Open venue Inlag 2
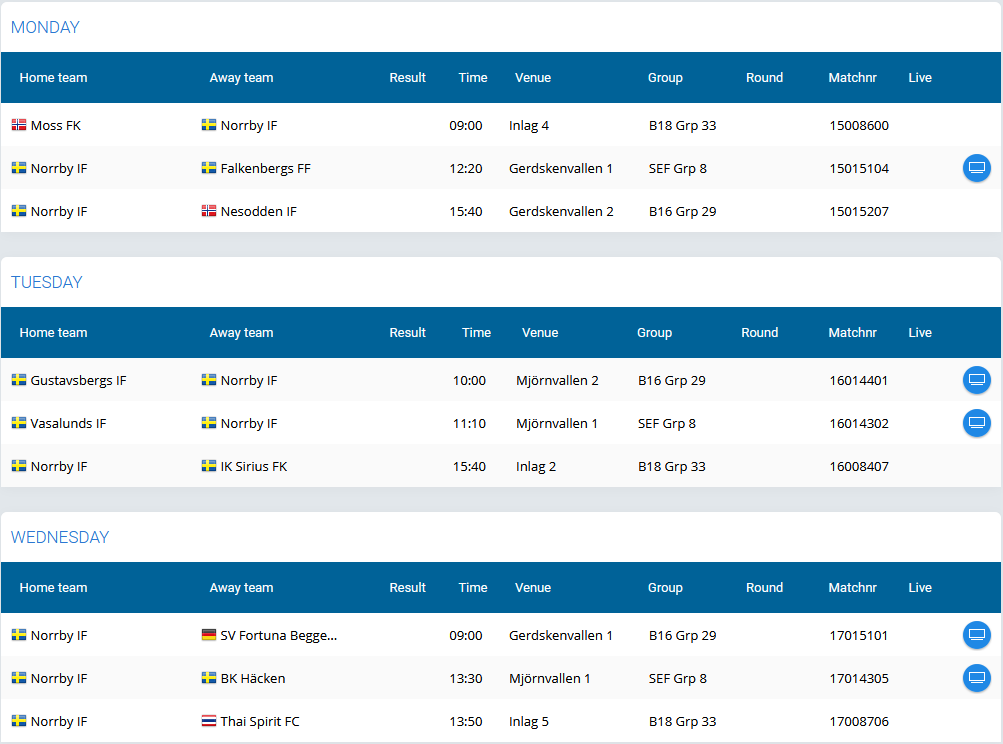This screenshot has height=744, width=1003. point(536,466)
